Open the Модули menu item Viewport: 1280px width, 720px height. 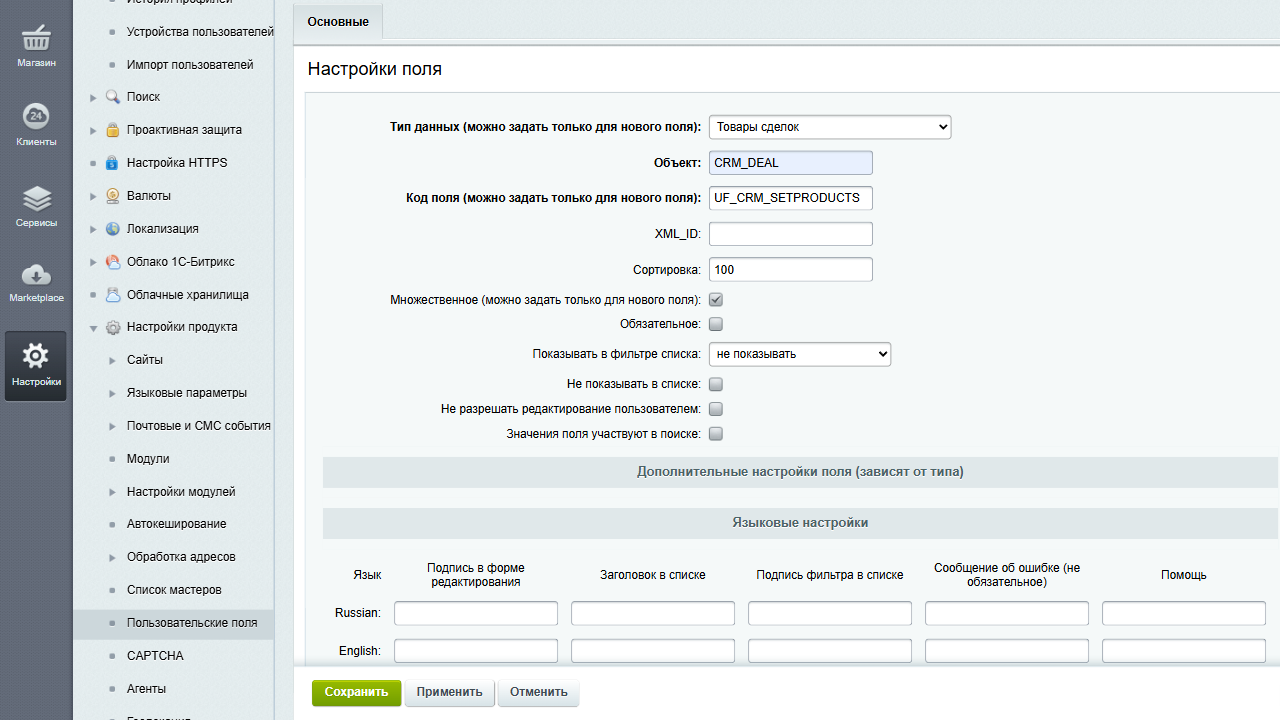[148, 459]
